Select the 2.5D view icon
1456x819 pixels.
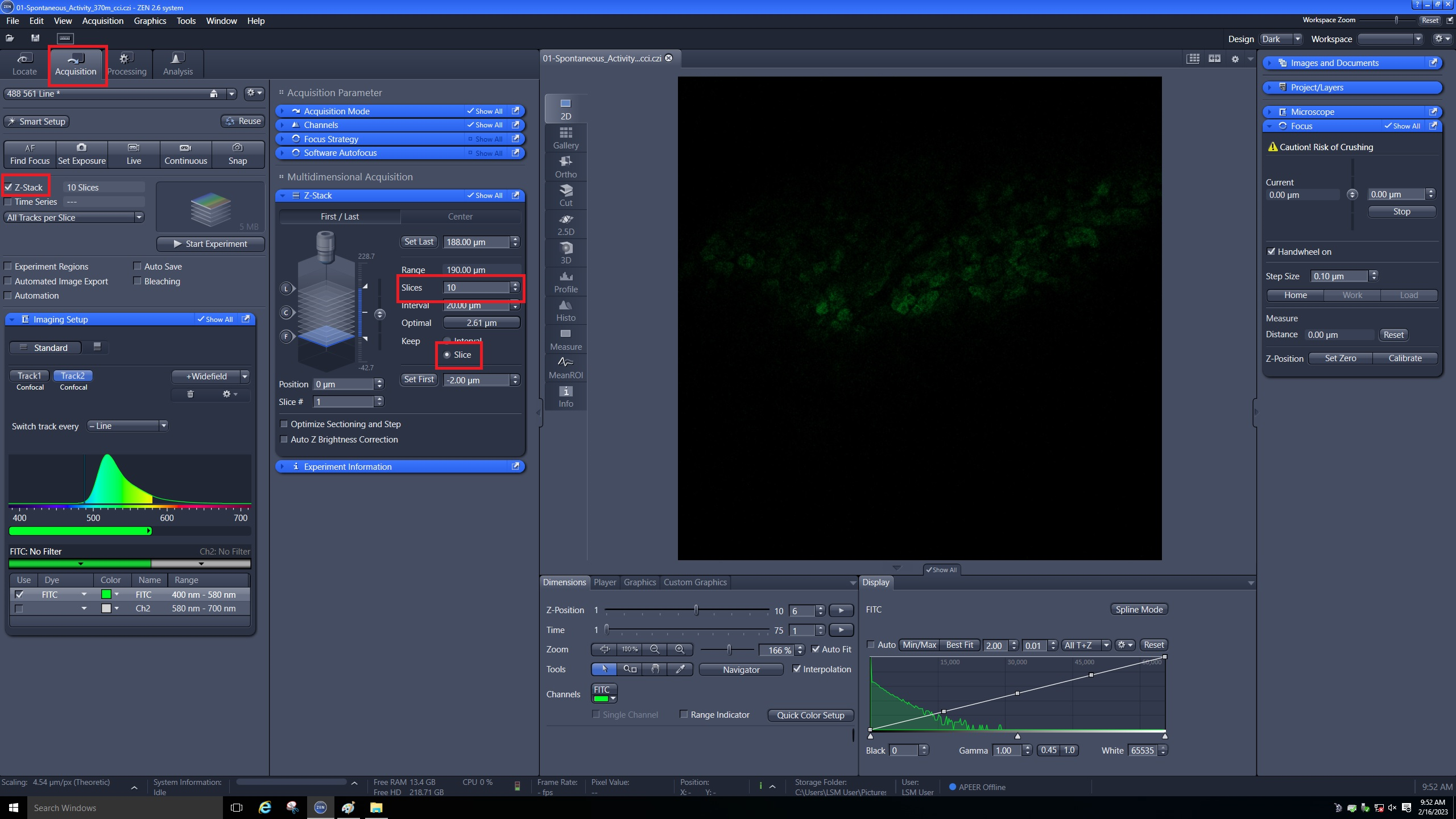565,224
